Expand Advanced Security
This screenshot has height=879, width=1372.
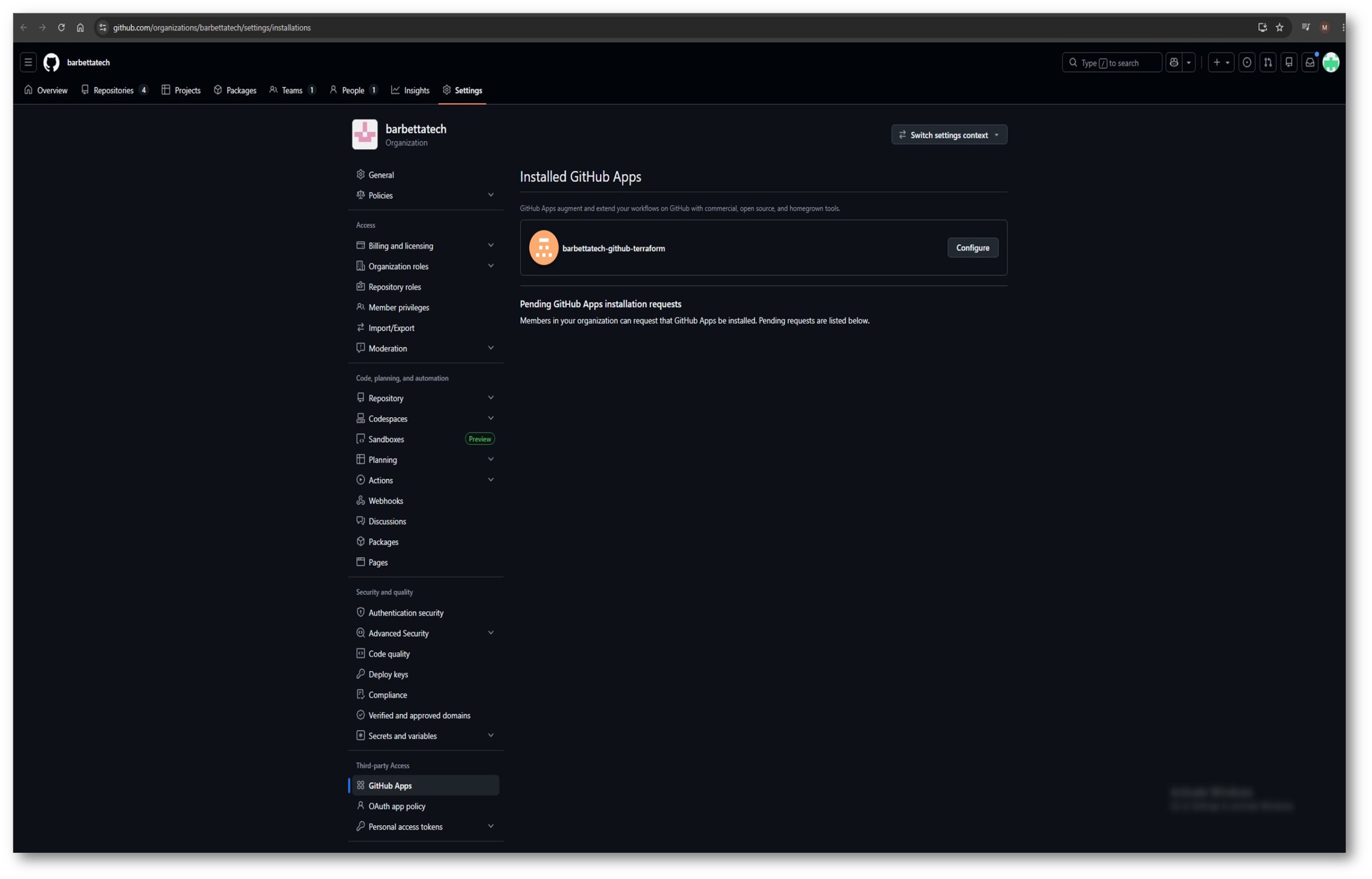(426, 633)
